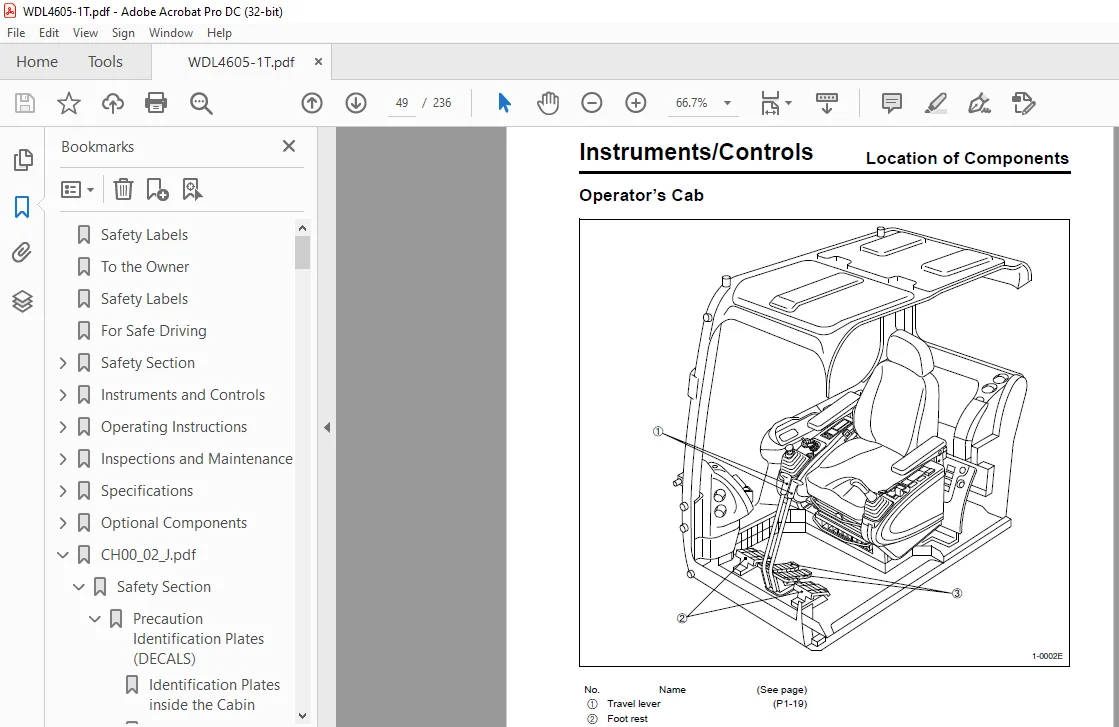The image size is (1119, 727).
Task: Open the fit page options icon
Action: click(x=775, y=103)
